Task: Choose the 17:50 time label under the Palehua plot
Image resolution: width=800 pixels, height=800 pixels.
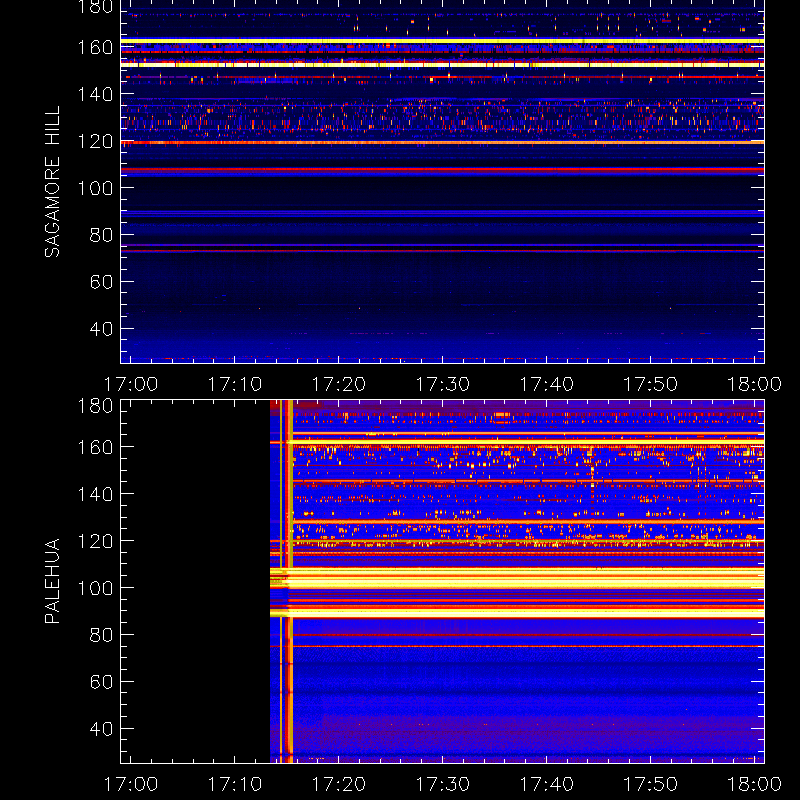Action: pos(651,784)
